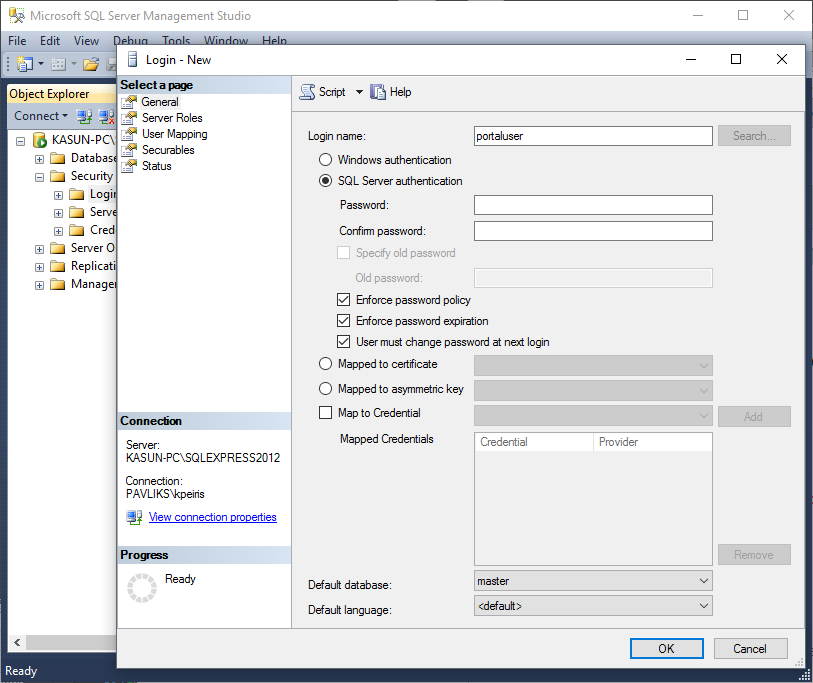The image size is (813, 683).
Task: Expand the Replication tree node
Action: point(39,267)
